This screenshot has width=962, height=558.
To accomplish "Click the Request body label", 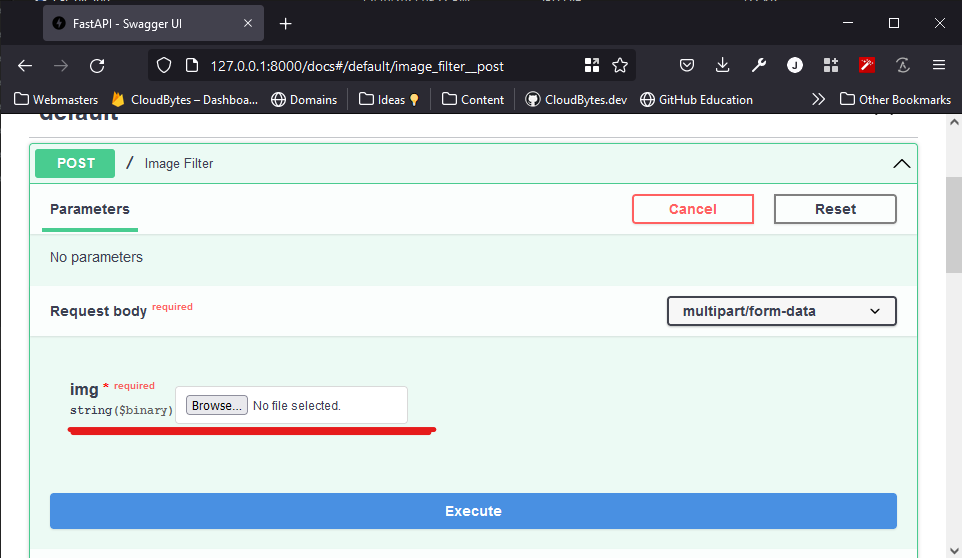I will pyautogui.click(x=98, y=311).
